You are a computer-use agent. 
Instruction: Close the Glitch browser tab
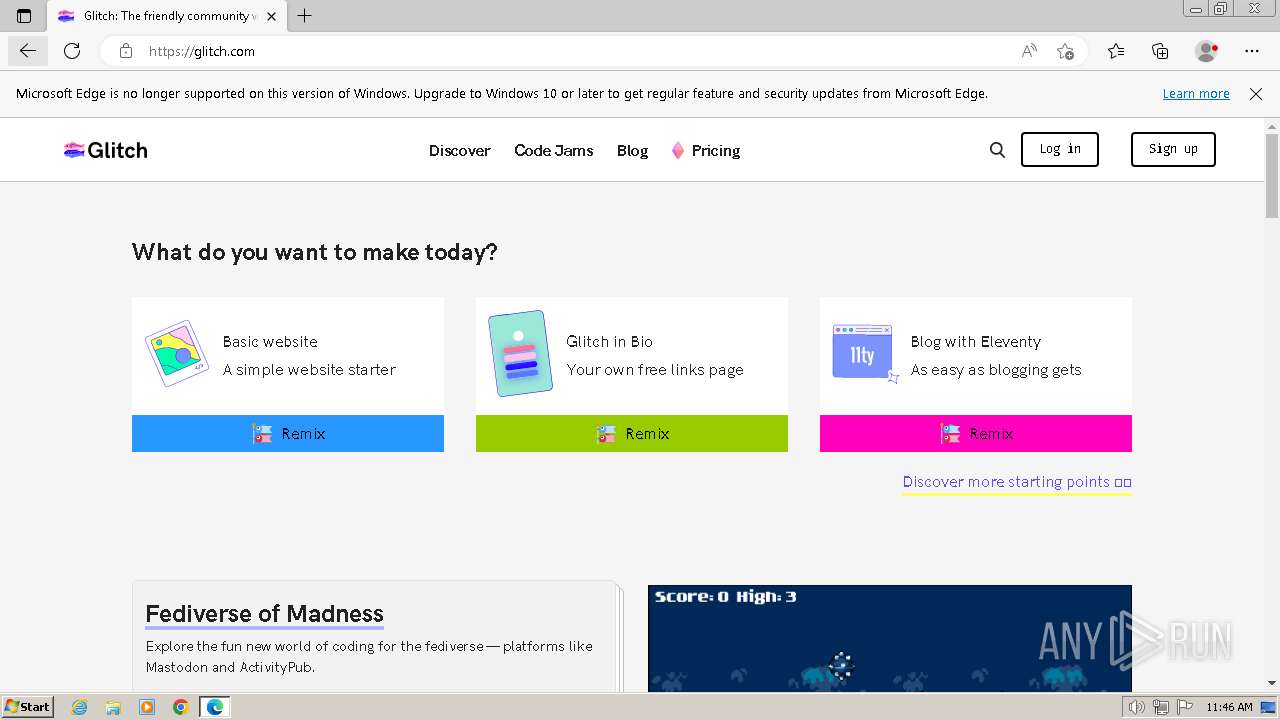pos(271,16)
